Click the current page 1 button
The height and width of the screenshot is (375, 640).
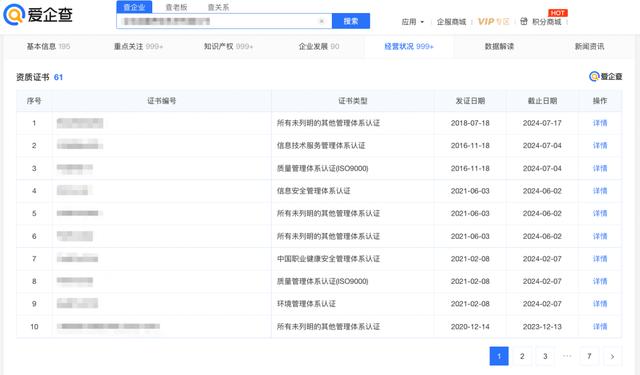[499, 356]
